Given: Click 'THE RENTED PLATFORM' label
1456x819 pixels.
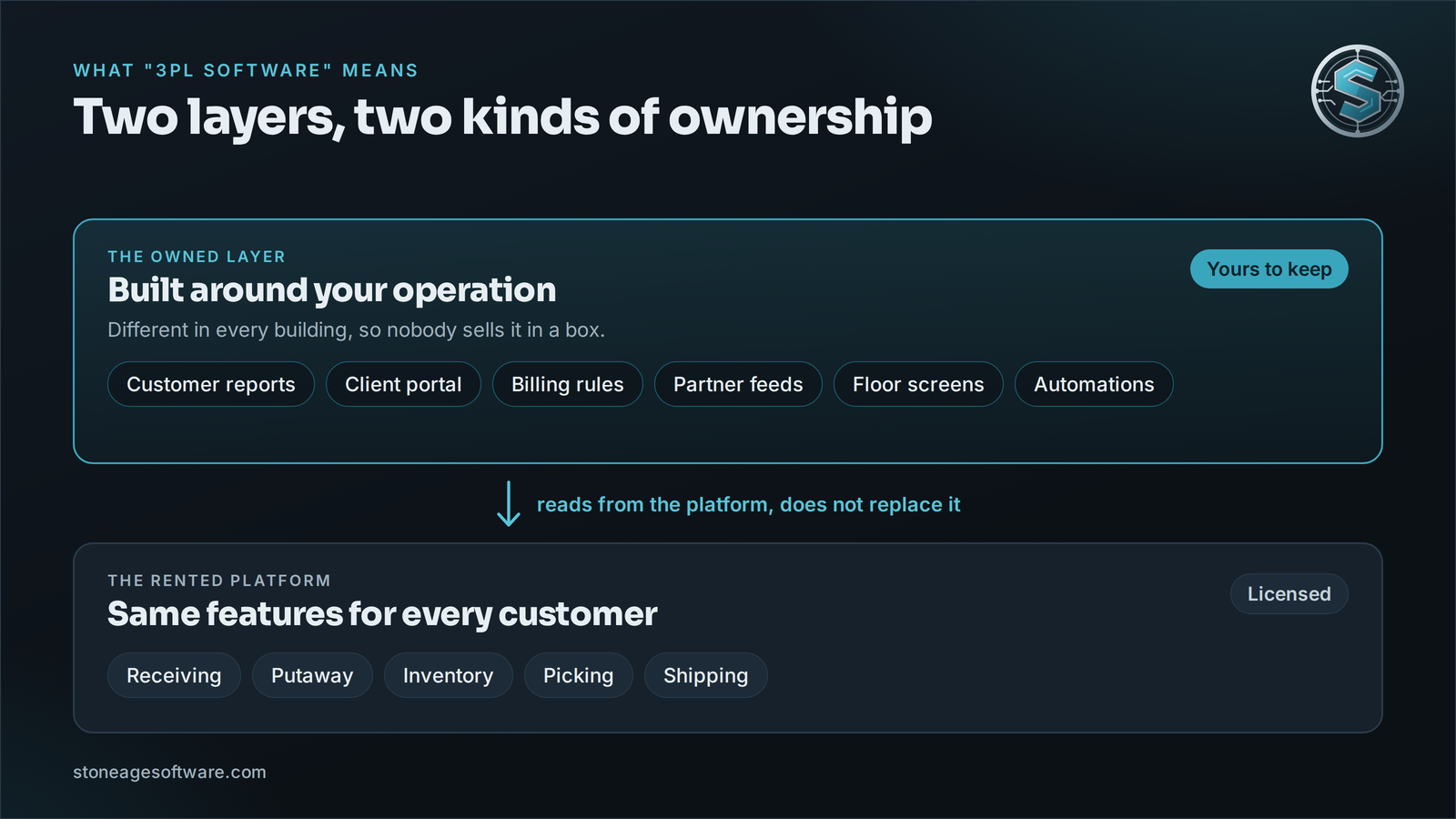Looking at the screenshot, I should (219, 581).
